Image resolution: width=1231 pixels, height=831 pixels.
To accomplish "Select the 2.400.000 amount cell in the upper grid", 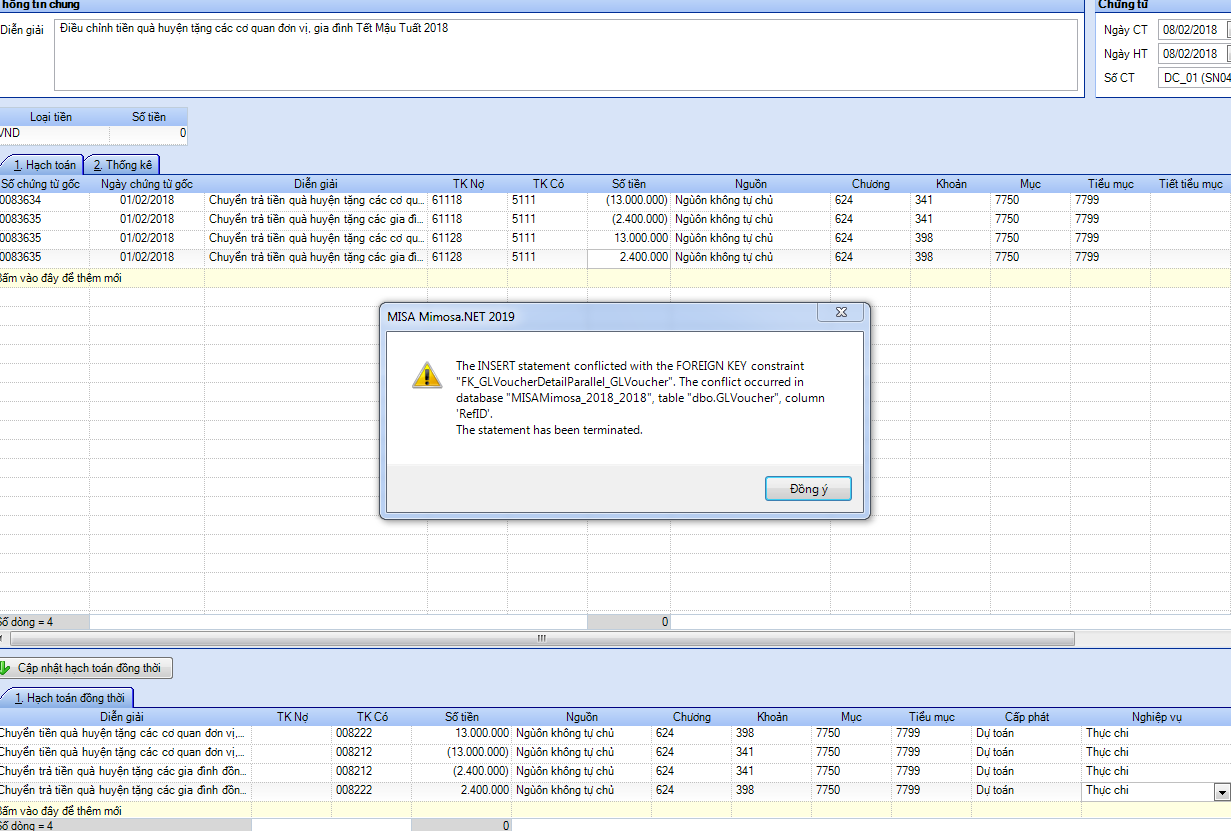I will pyautogui.click(x=629, y=257).
